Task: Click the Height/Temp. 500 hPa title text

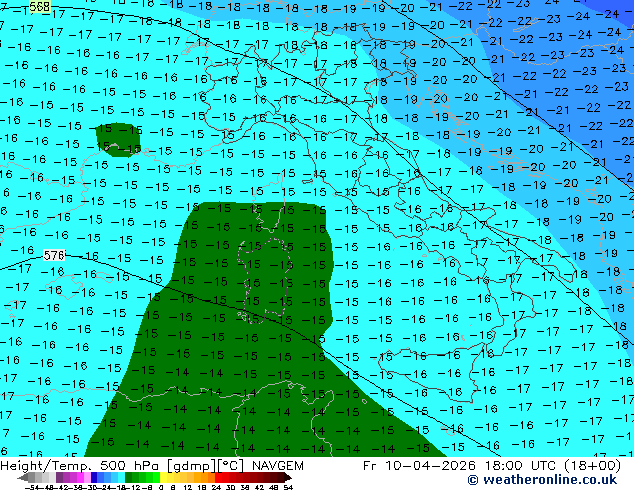Action: click(81, 466)
